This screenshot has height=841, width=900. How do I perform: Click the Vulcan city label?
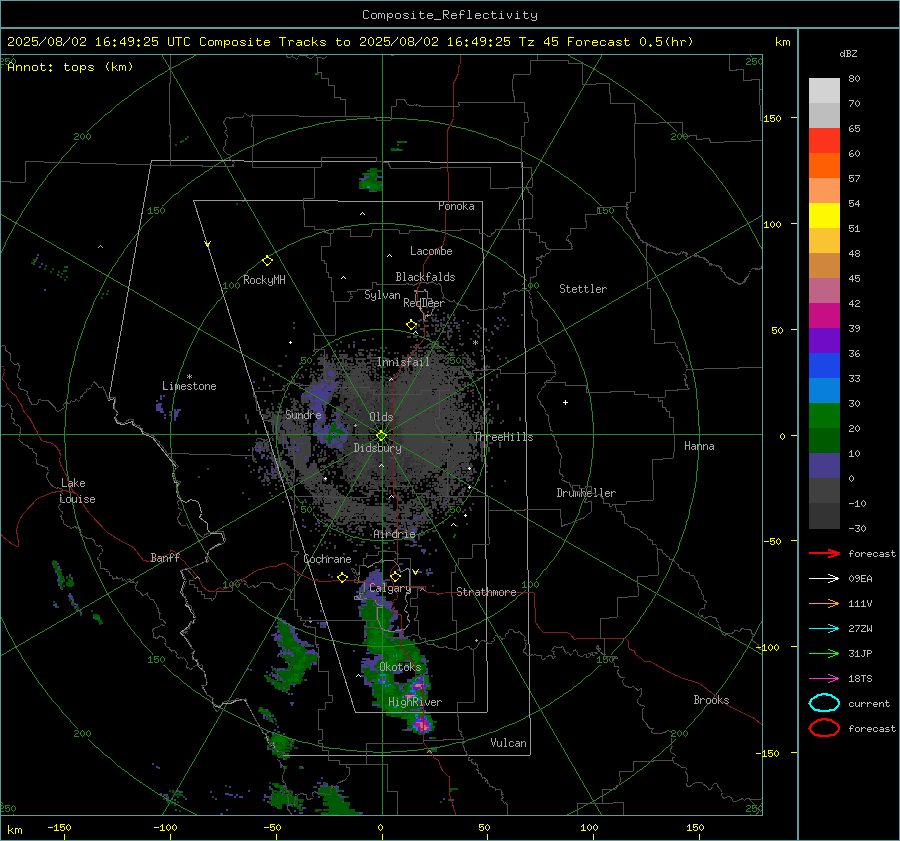pyautogui.click(x=509, y=743)
